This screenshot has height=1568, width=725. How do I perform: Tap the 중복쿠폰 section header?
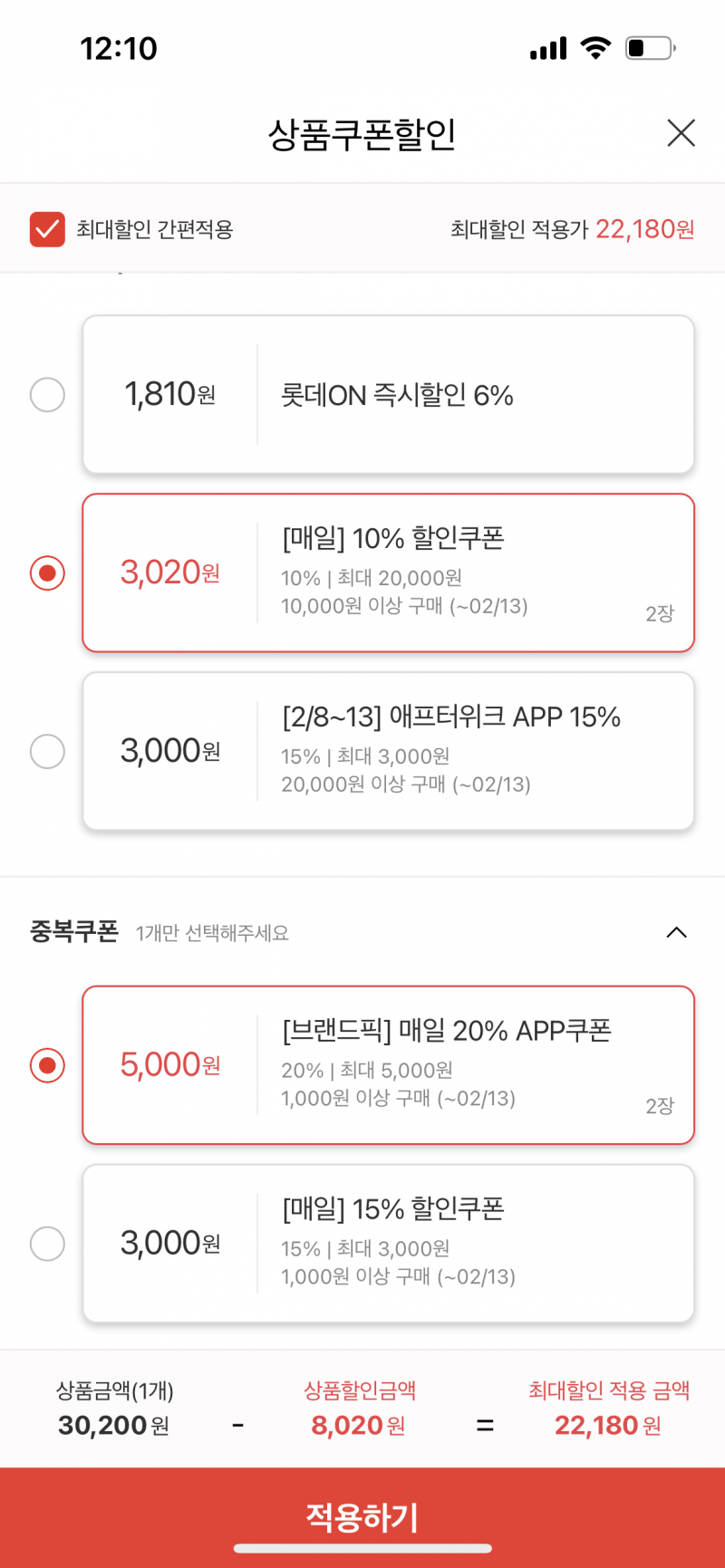(x=362, y=932)
